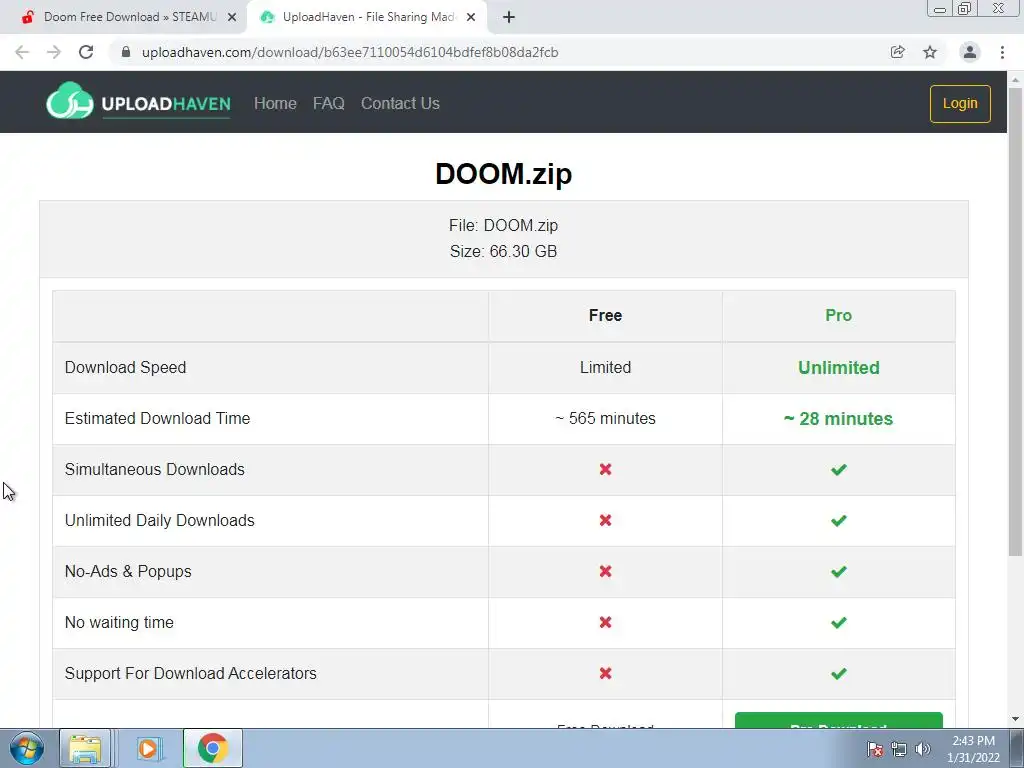Image resolution: width=1024 pixels, height=768 pixels.
Task: Click the 'Estimated Download Time' row label
Action: (157, 419)
